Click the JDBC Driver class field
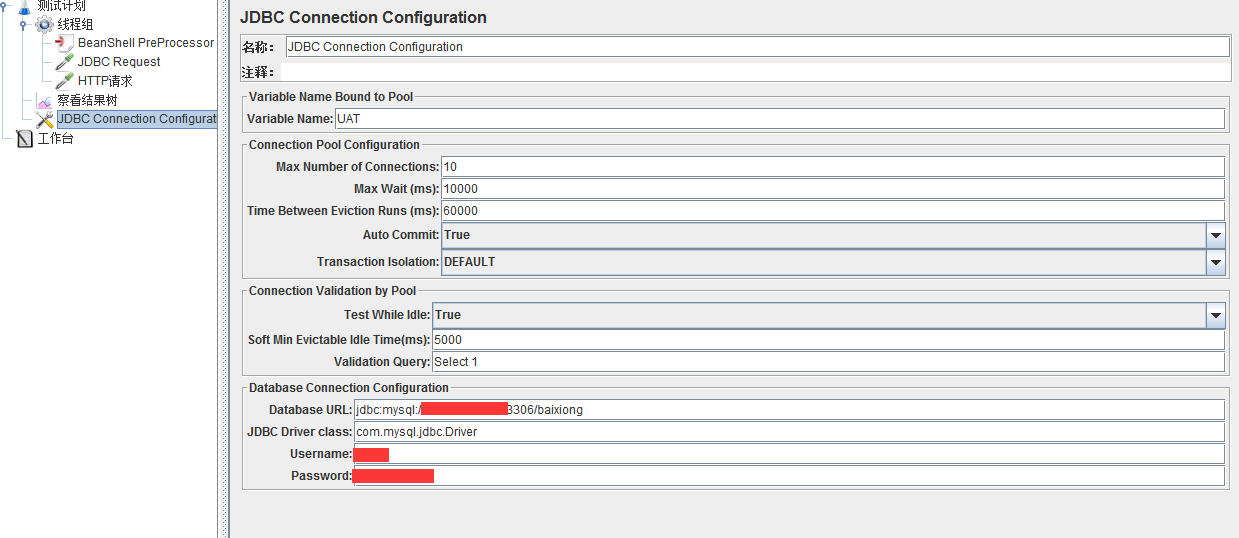Screen dimensions: 1239x538 click(788, 432)
